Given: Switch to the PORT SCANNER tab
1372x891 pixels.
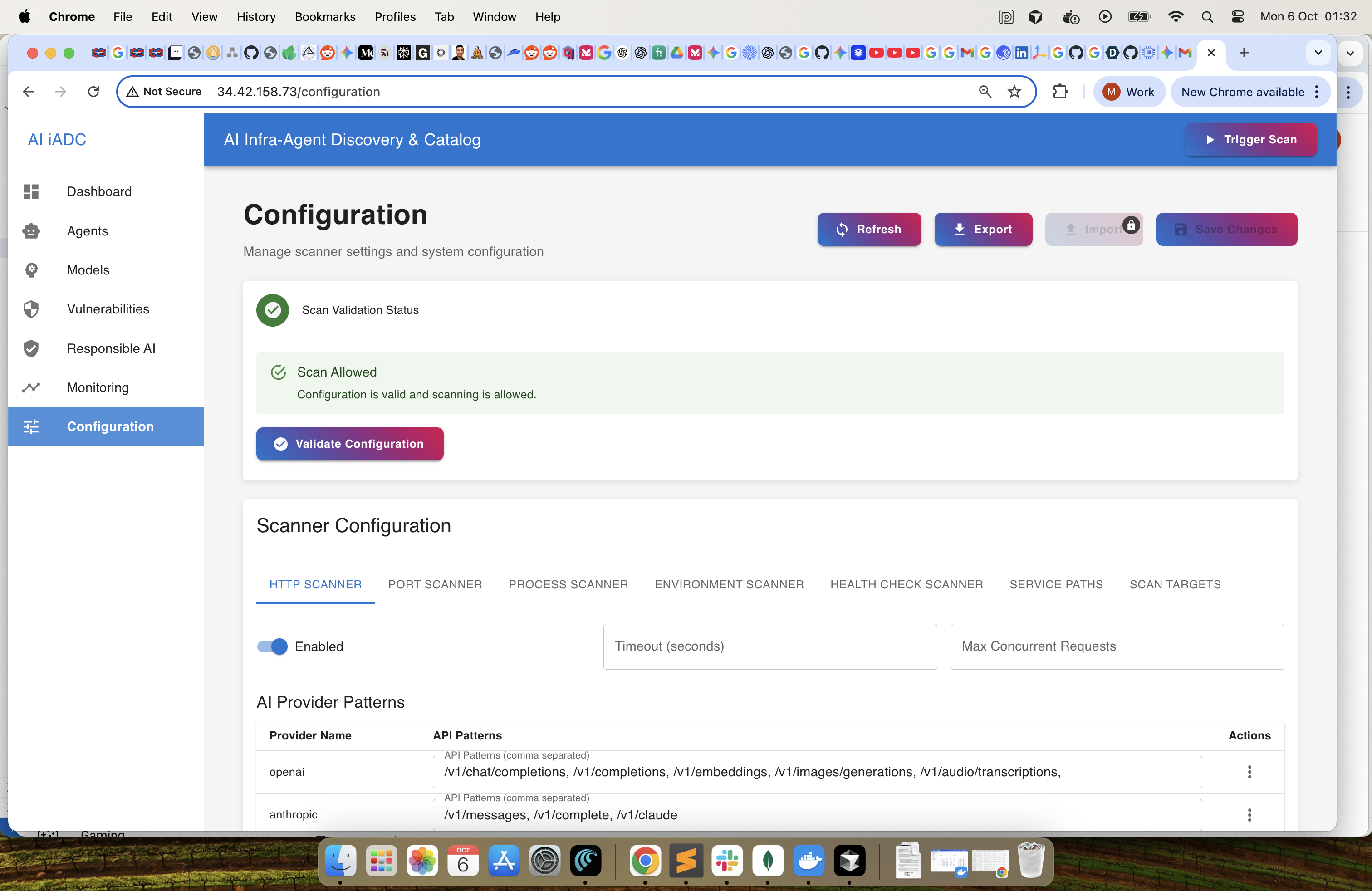Looking at the screenshot, I should tap(435, 584).
